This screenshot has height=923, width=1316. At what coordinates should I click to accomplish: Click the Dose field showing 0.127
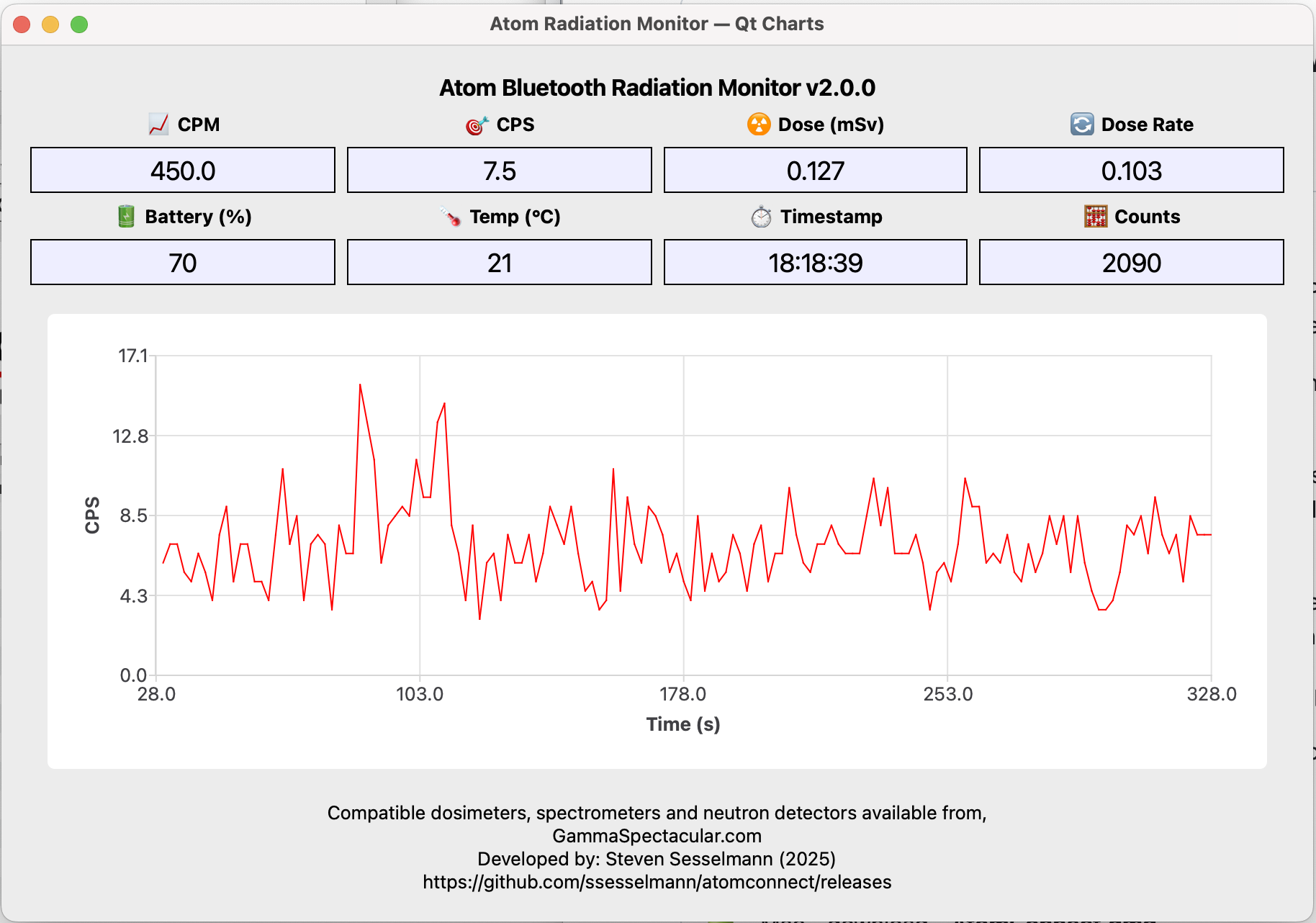(815, 171)
